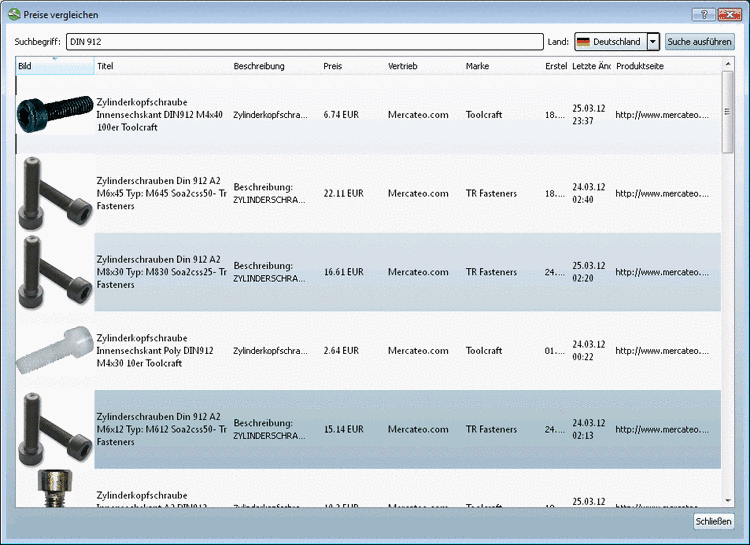Click Mercateo.com in the 22.11 EUR row

418,193
